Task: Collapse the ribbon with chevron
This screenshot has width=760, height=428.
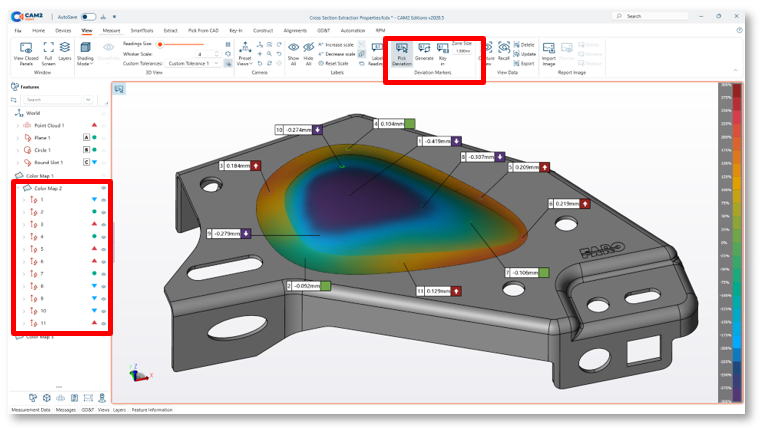Action: pos(735,70)
